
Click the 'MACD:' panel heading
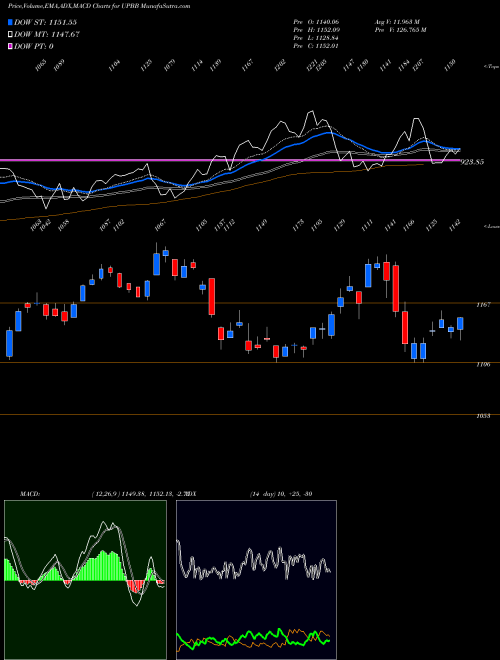click(29, 494)
